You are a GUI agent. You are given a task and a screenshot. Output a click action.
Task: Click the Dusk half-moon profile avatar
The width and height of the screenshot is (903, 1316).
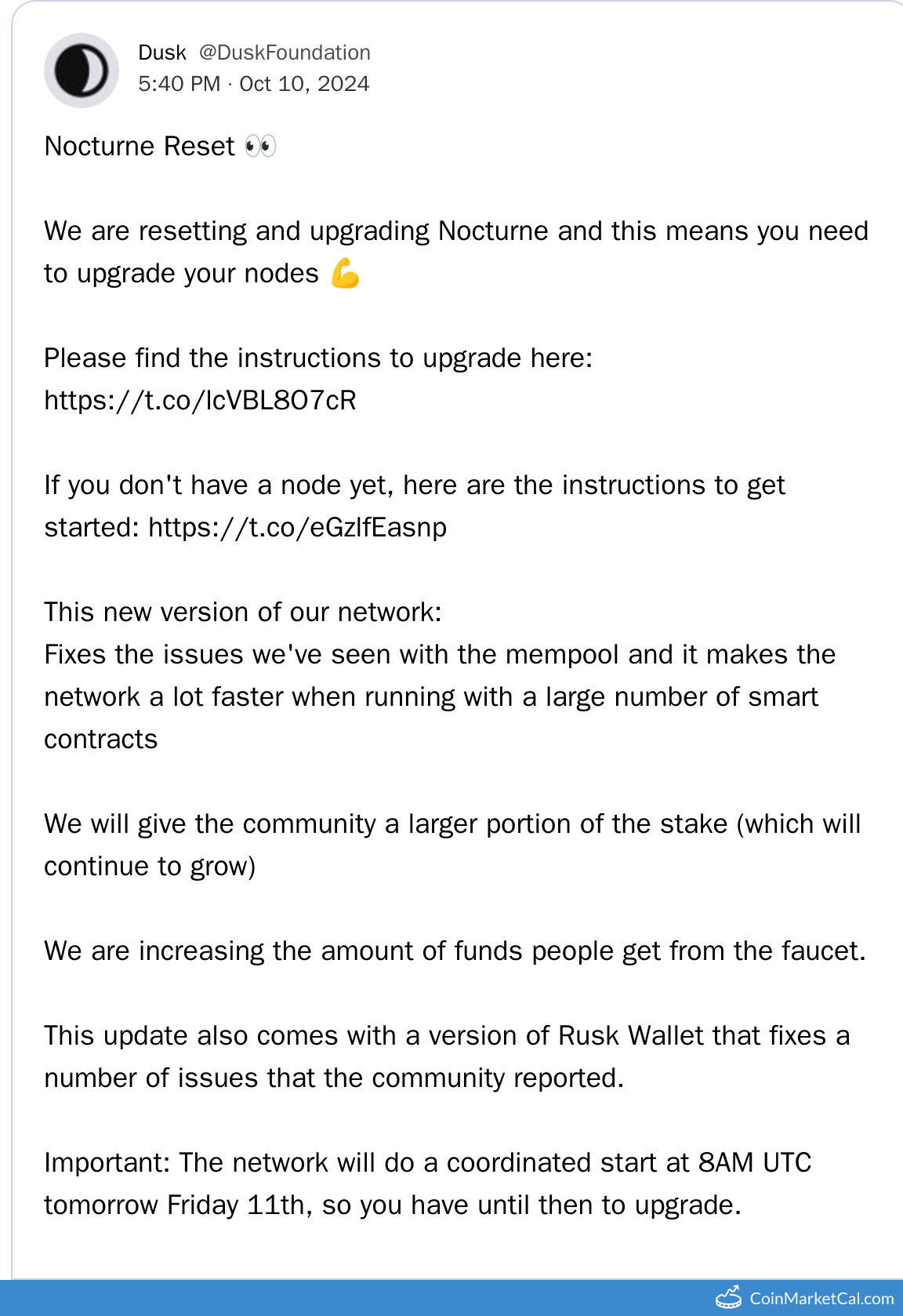[82, 71]
